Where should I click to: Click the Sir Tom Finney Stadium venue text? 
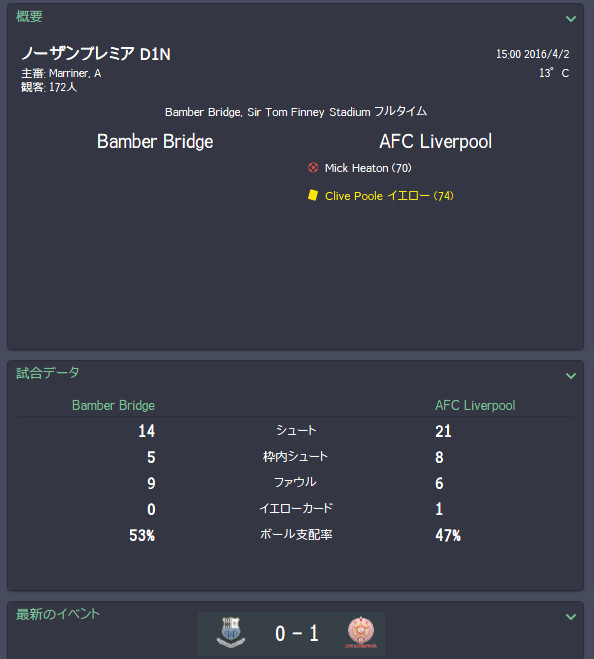tap(309, 112)
